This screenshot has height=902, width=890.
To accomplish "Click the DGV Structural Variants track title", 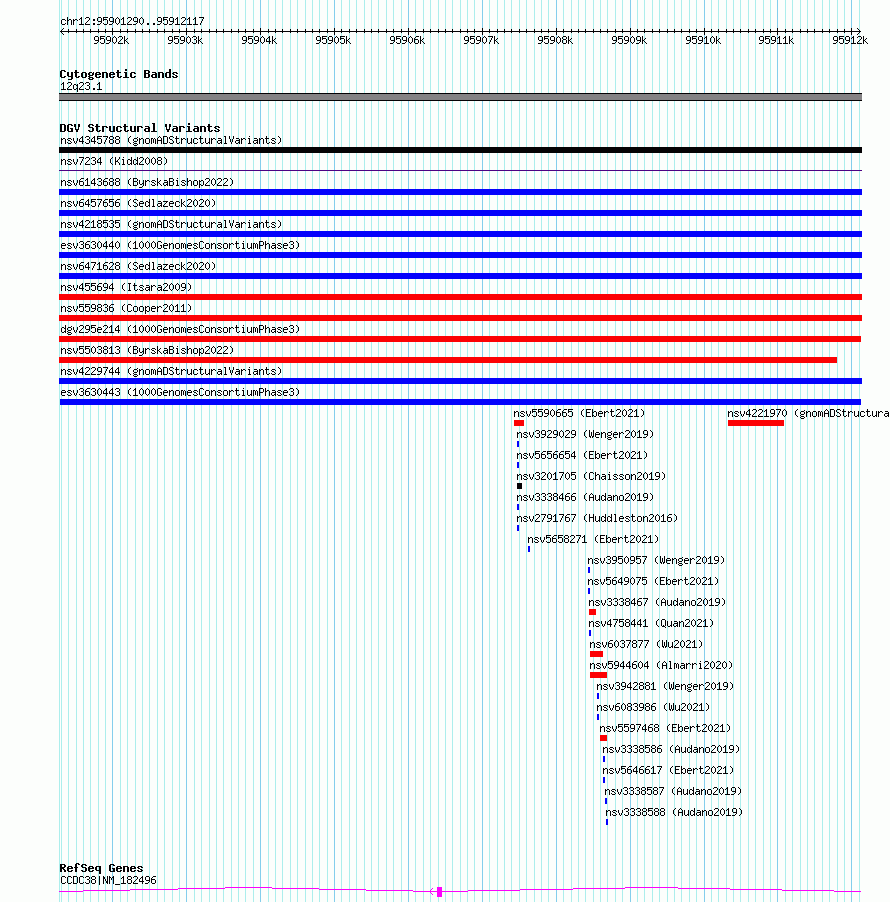I will (140, 128).
